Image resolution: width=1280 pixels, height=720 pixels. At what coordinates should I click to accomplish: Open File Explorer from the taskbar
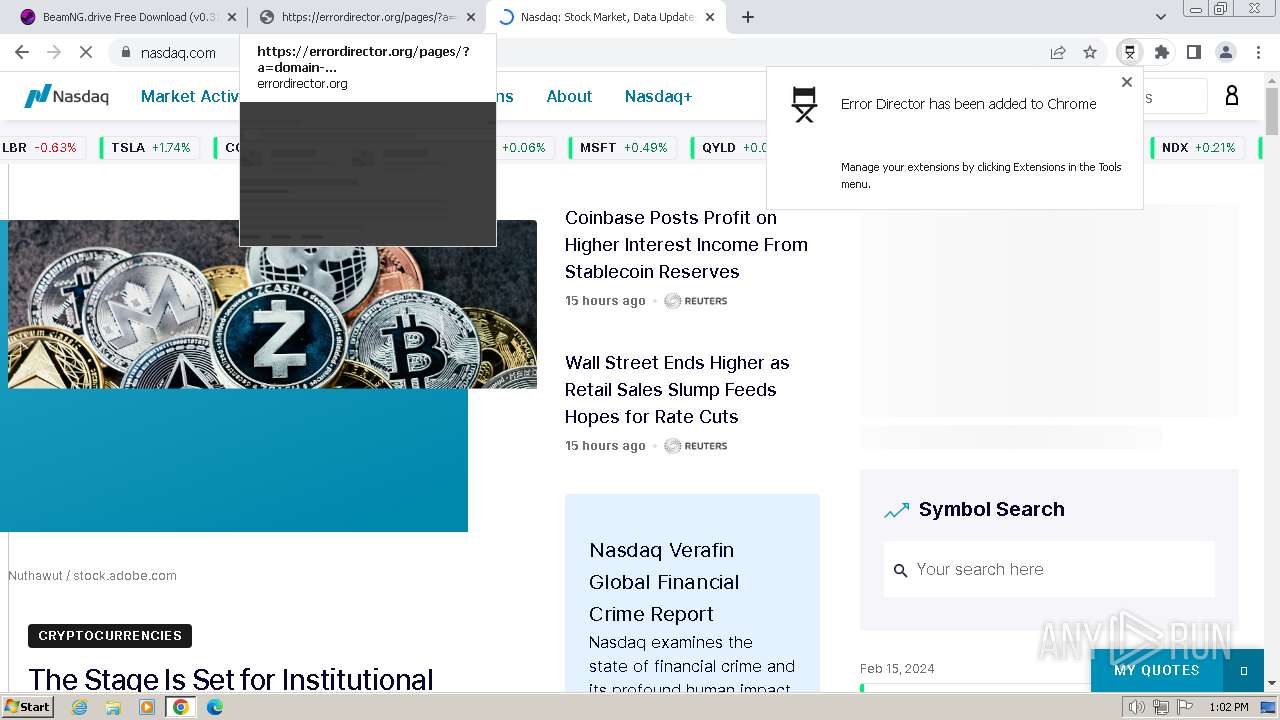pyautogui.click(x=113, y=707)
